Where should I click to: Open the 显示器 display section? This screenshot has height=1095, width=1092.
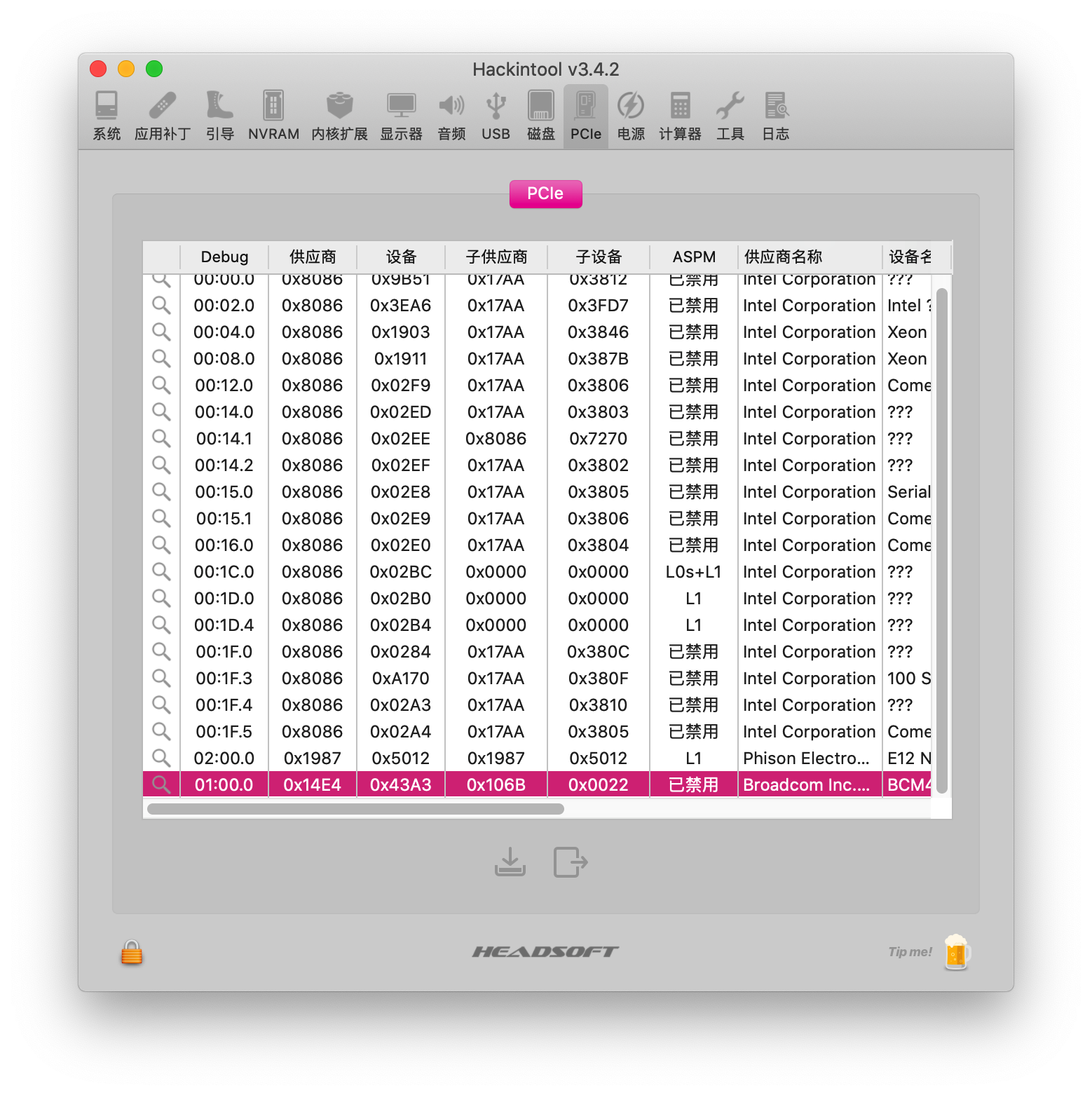[x=401, y=116]
